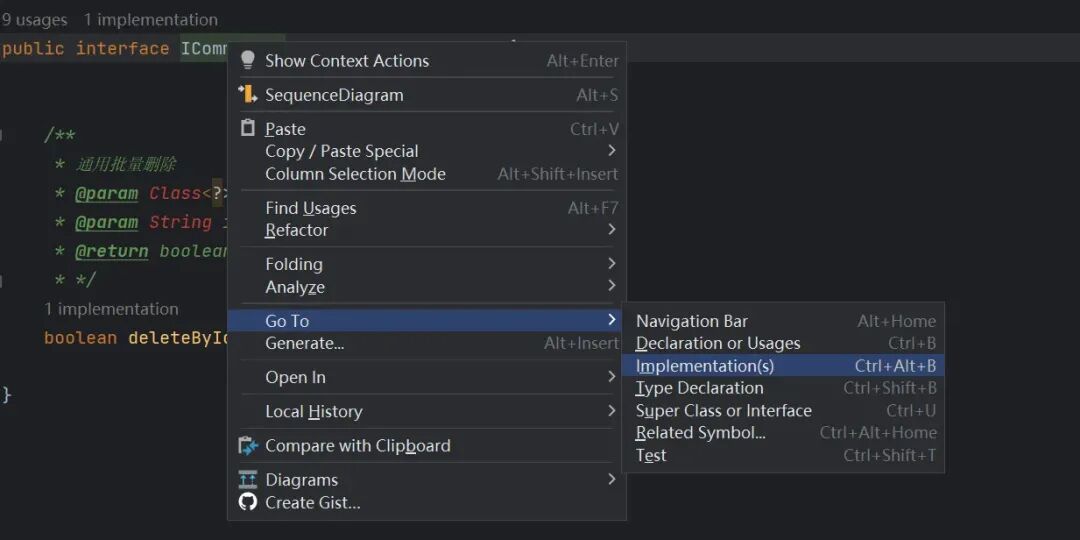Expand the Copy / Paste Special submenu arrow
This screenshot has width=1080, height=540.
coord(612,151)
